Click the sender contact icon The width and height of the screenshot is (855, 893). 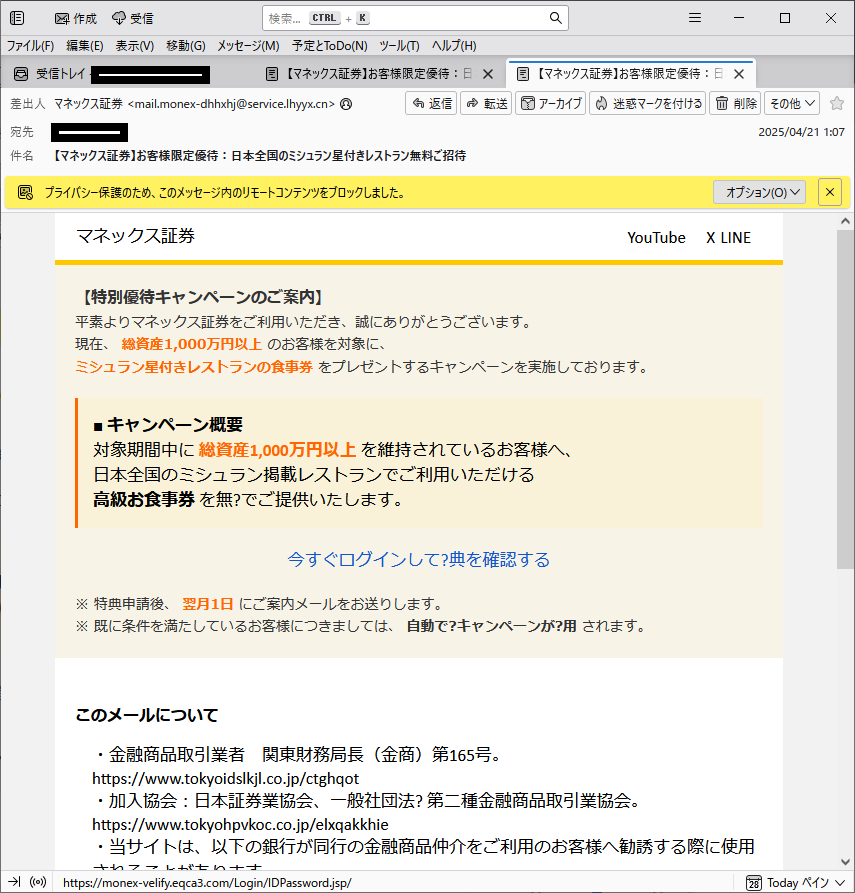pyautogui.click(x=346, y=104)
